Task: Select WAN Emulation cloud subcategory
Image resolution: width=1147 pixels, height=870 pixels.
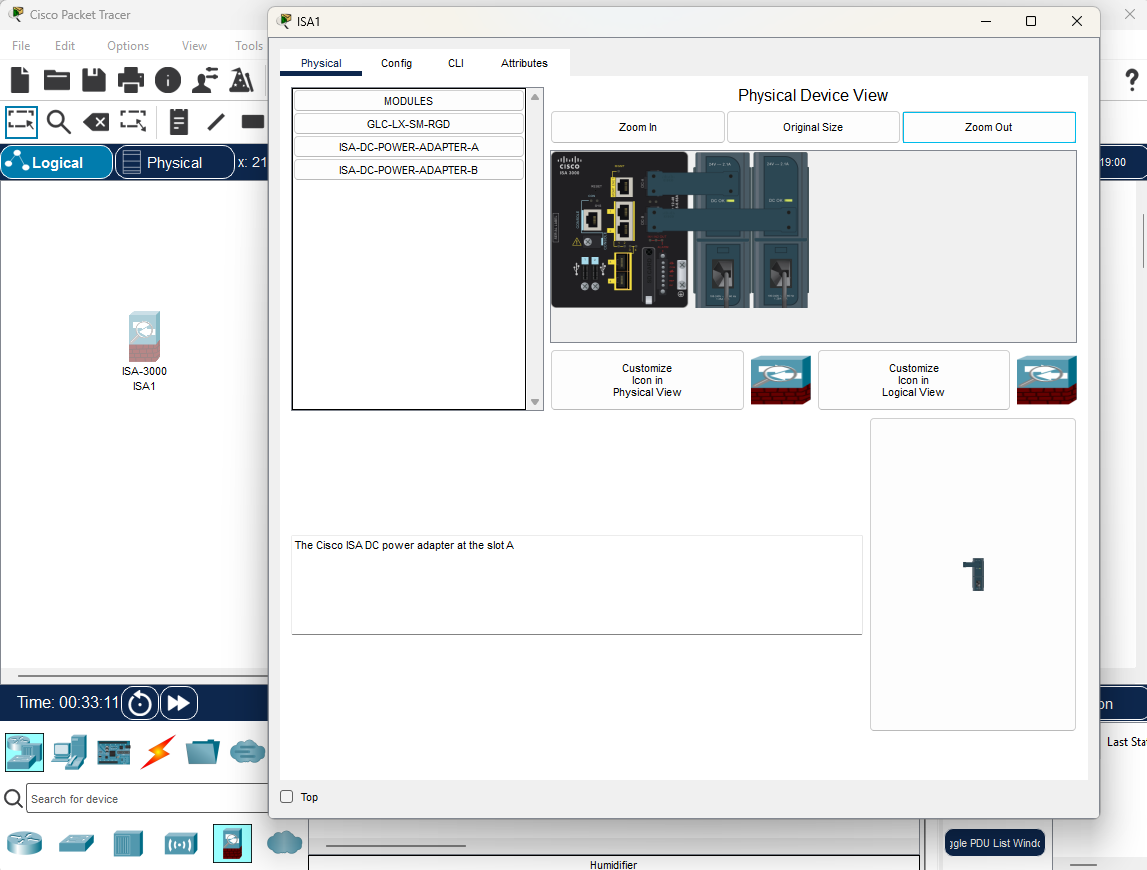Action: tap(285, 843)
